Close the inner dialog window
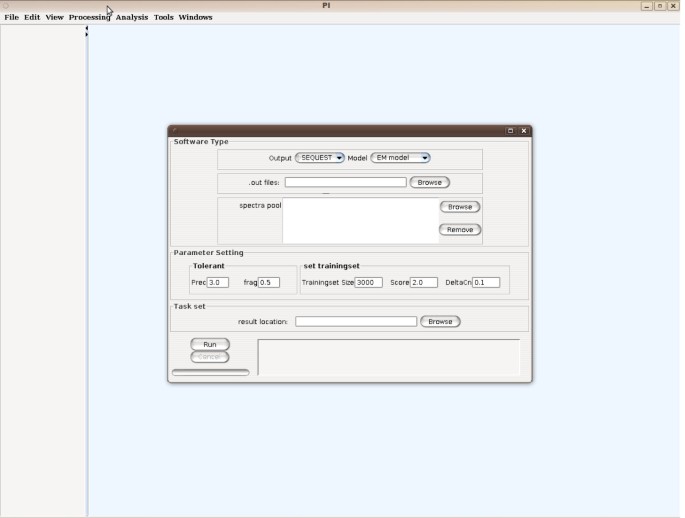Screen dimensions: 685x518 coord(523,130)
